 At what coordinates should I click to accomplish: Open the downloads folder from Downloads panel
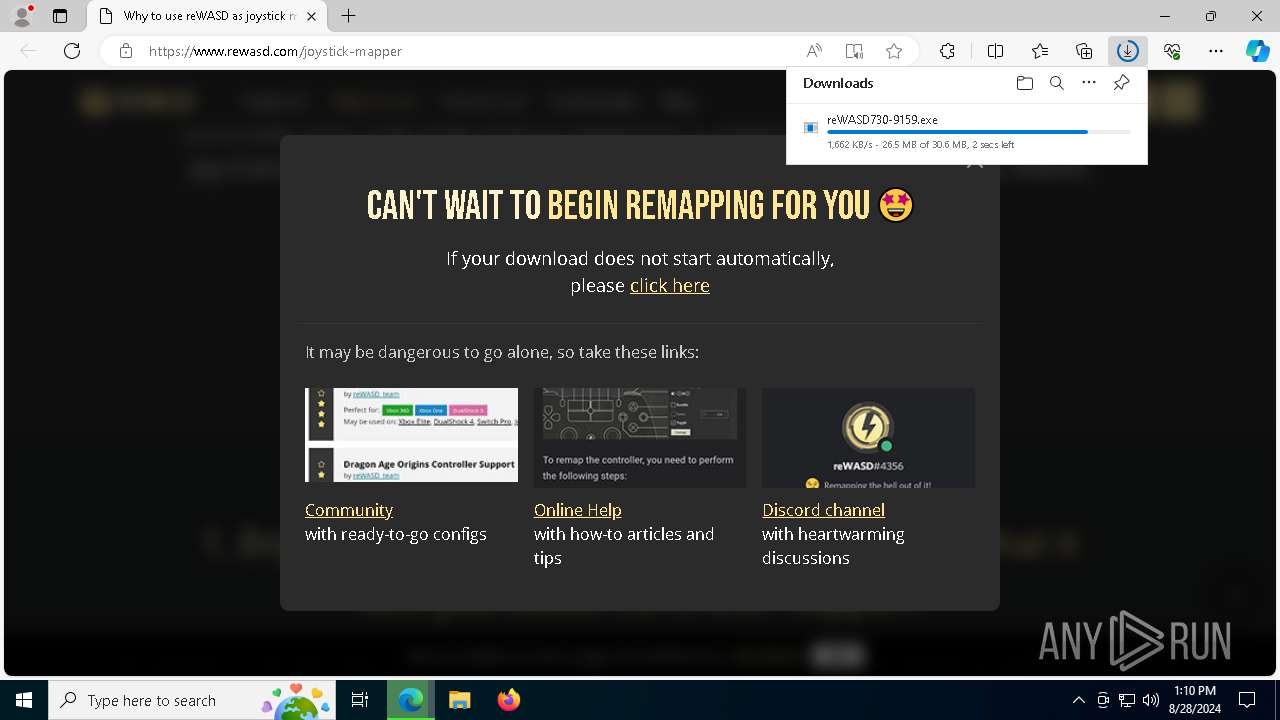(x=1024, y=83)
